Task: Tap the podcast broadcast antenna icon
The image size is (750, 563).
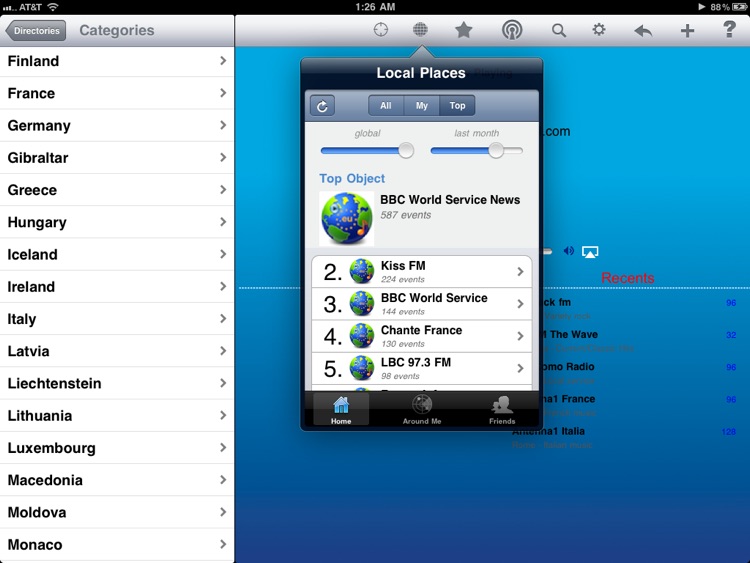Action: coord(512,30)
